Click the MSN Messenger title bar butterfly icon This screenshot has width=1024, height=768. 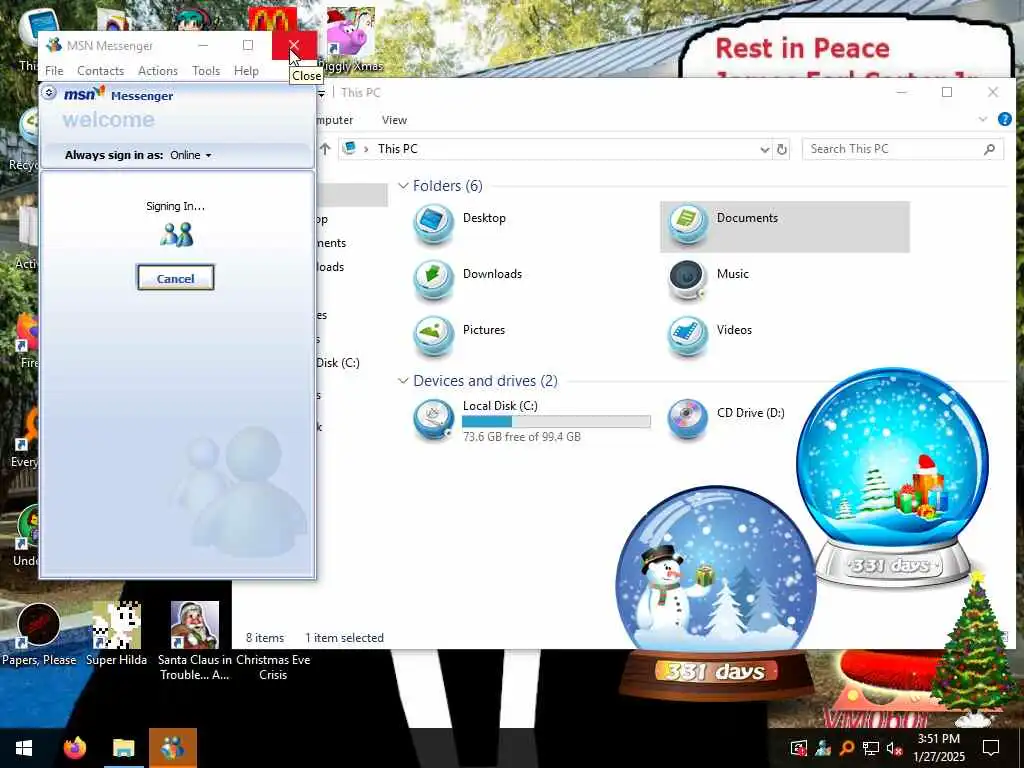click(54, 45)
